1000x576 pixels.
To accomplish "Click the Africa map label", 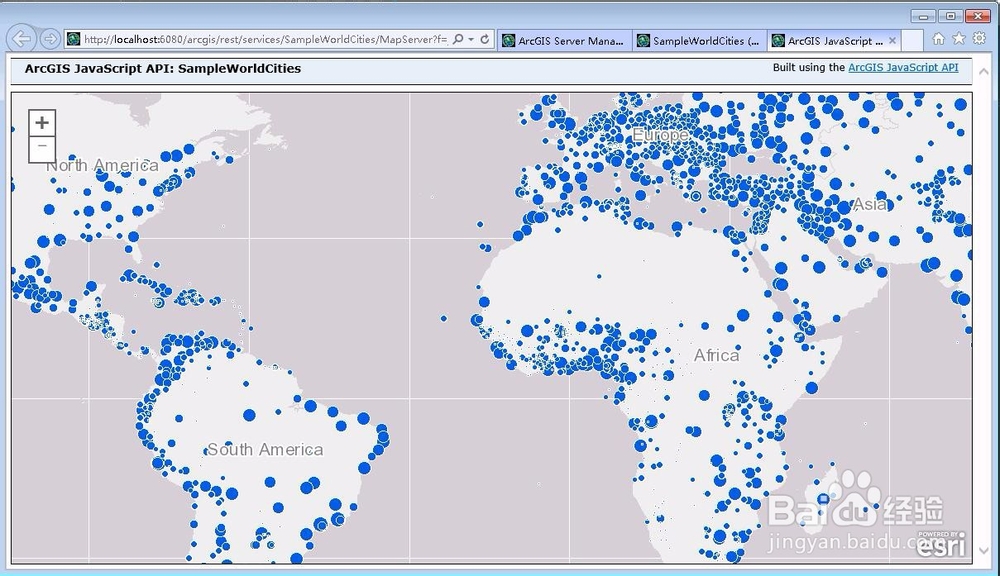I will point(717,355).
